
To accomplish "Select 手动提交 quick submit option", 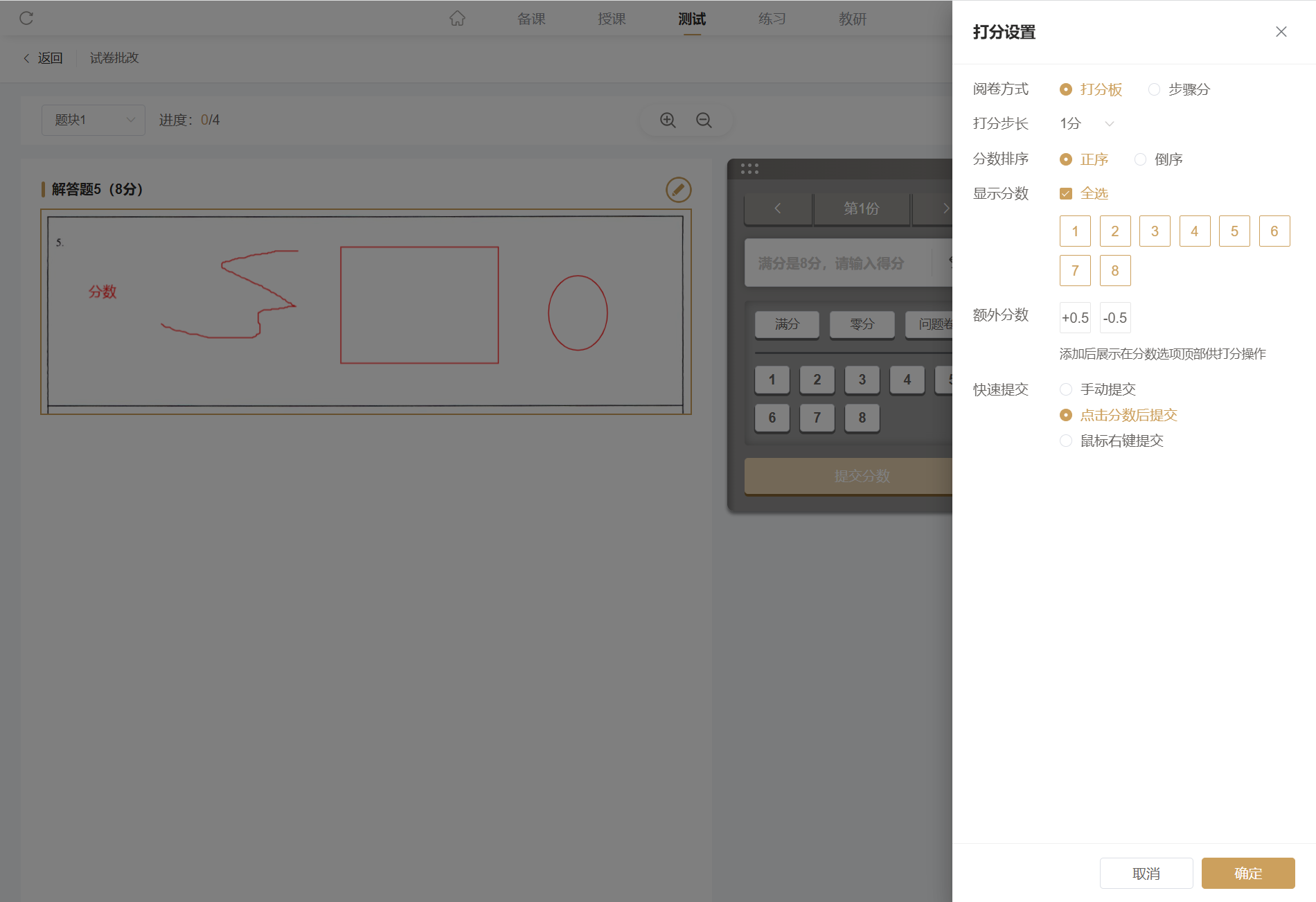I will coord(1098,389).
